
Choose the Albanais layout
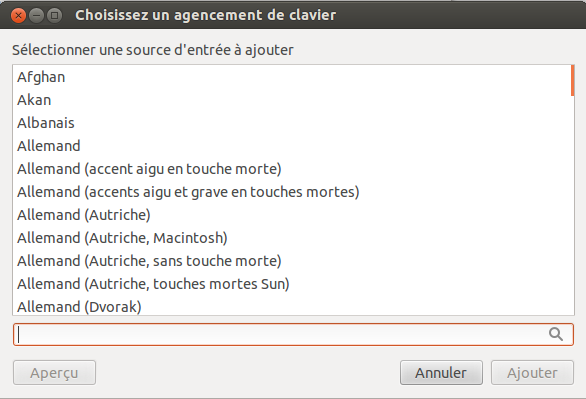point(292,123)
